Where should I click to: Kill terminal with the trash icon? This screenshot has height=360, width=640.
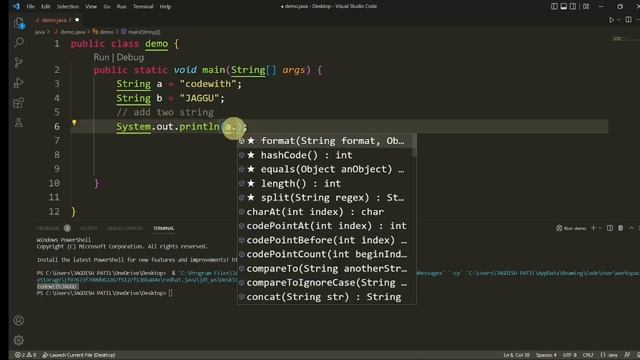(x=620, y=228)
